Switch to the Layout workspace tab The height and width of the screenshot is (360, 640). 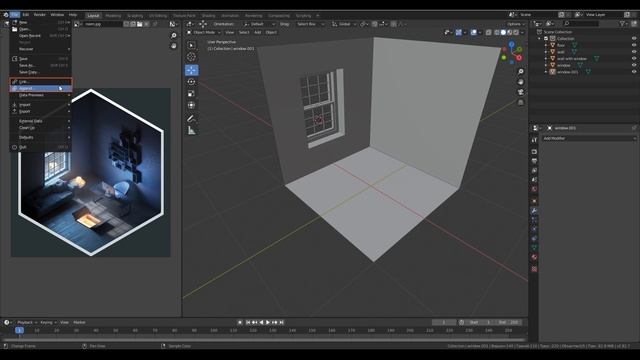[x=93, y=16]
